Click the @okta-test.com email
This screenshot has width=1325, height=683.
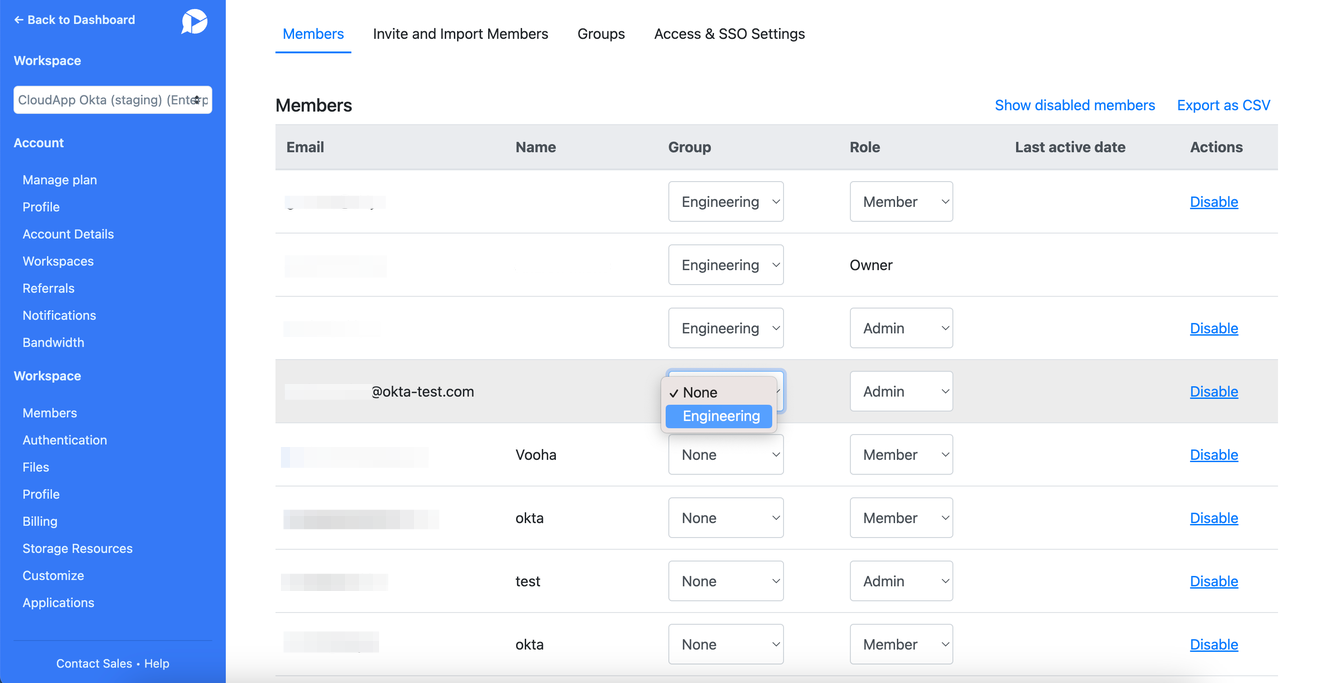pos(423,391)
